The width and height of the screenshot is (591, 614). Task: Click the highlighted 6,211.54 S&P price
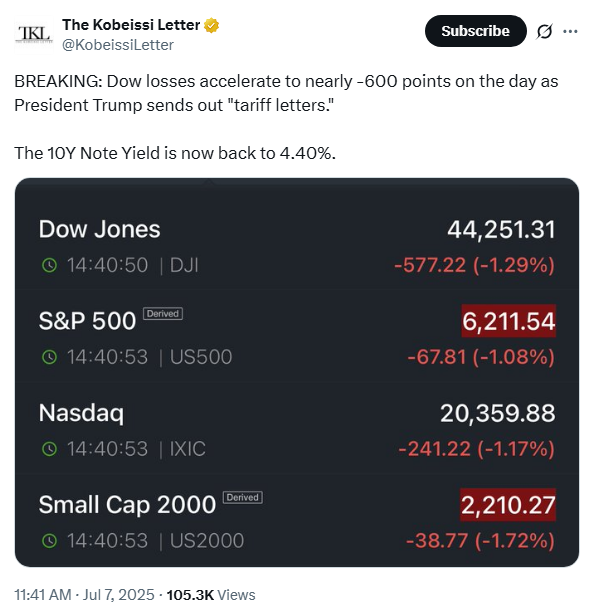508,321
